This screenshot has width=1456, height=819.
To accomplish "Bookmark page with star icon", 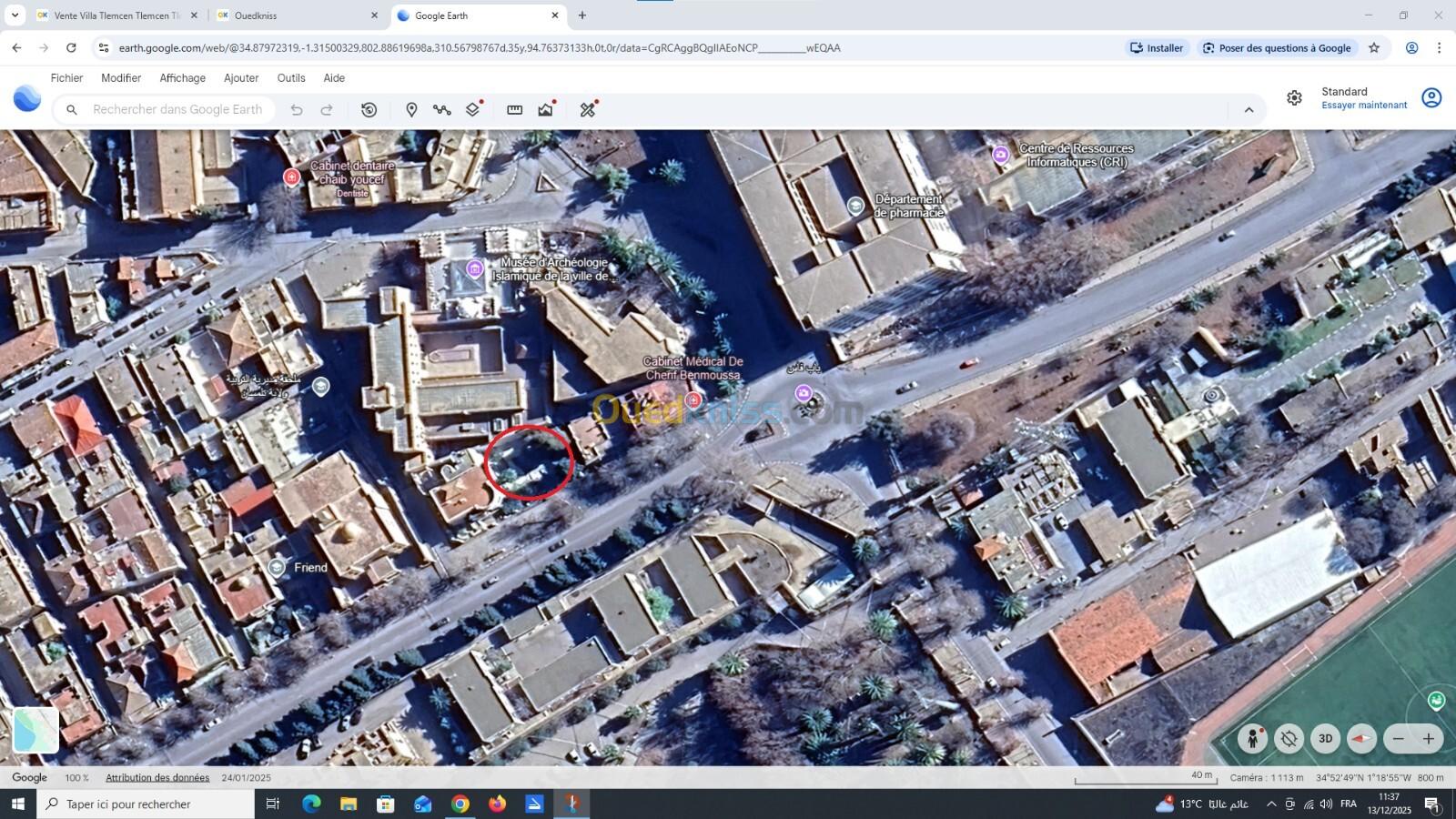I will click(x=1374, y=48).
